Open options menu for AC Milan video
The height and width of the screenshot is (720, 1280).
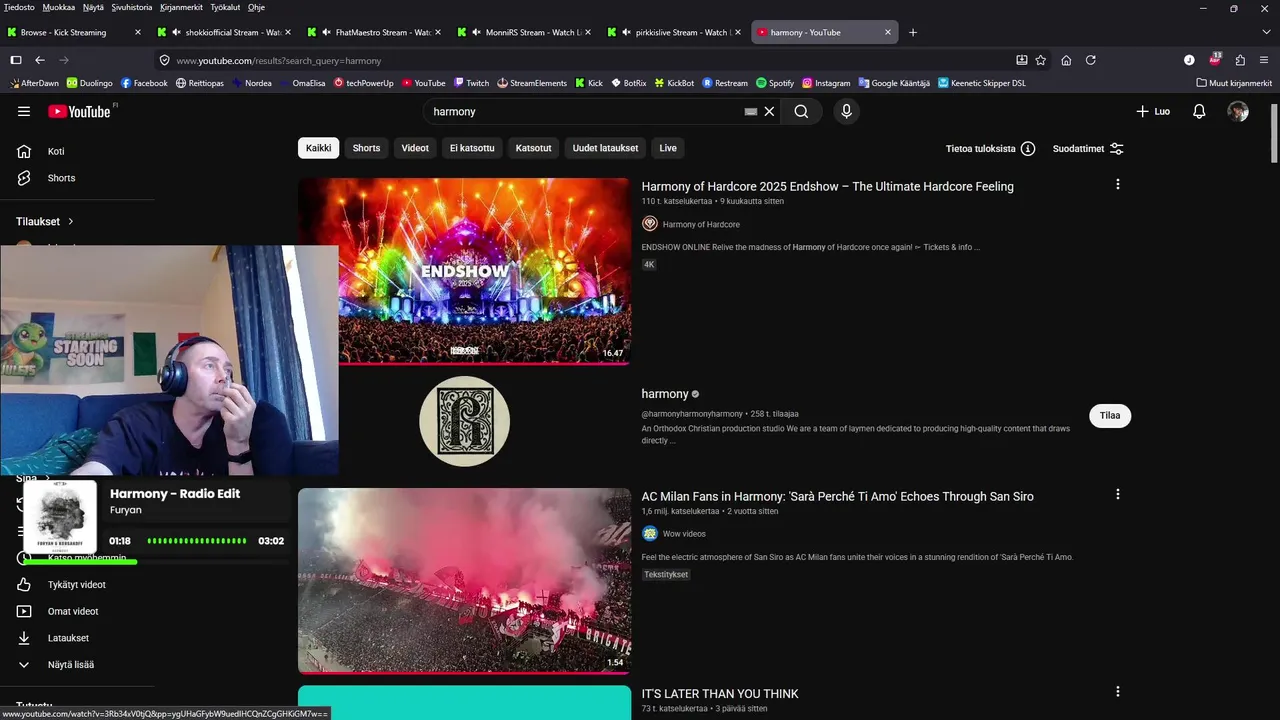tap(1117, 494)
